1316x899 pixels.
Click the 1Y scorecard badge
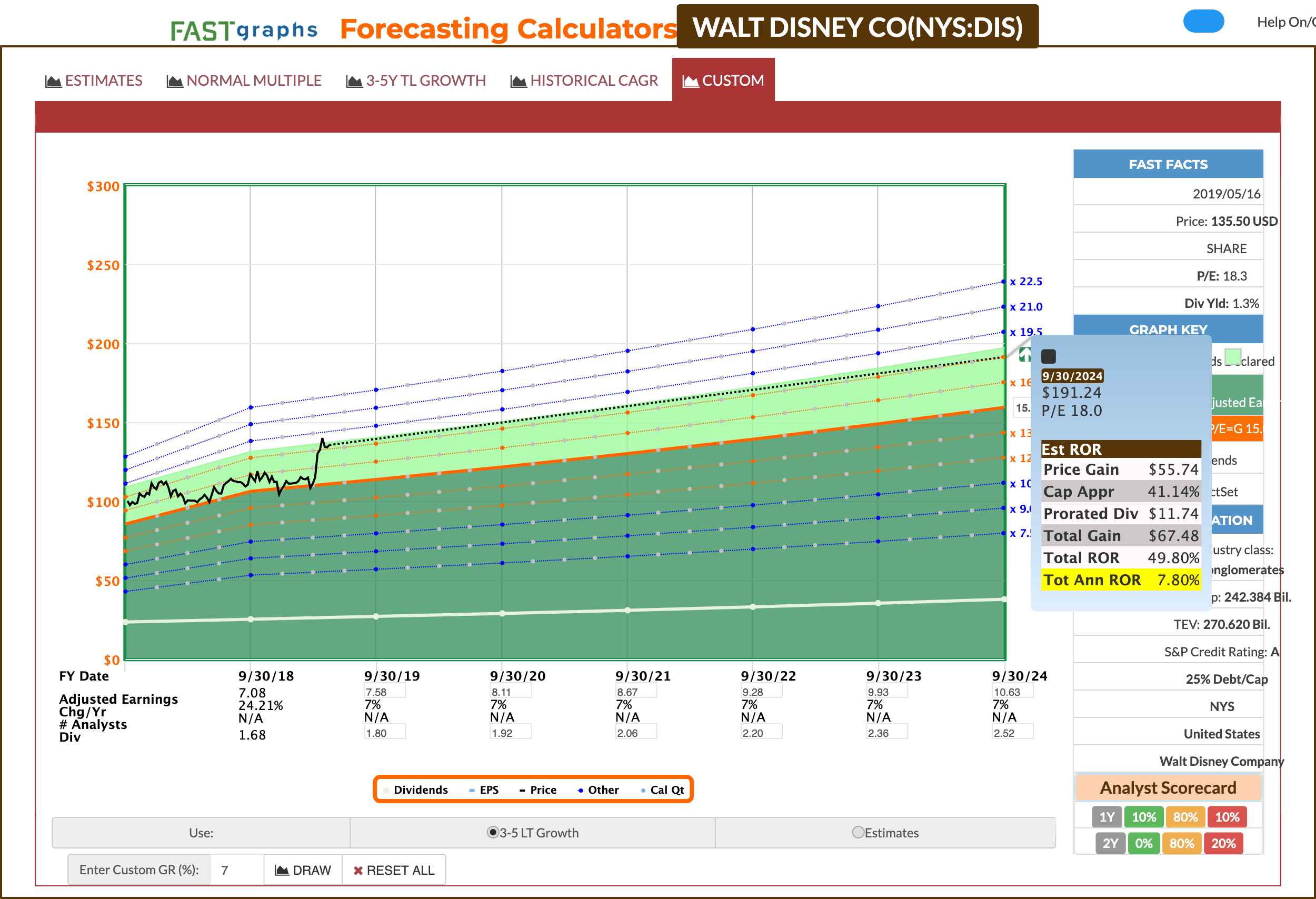[1106, 816]
